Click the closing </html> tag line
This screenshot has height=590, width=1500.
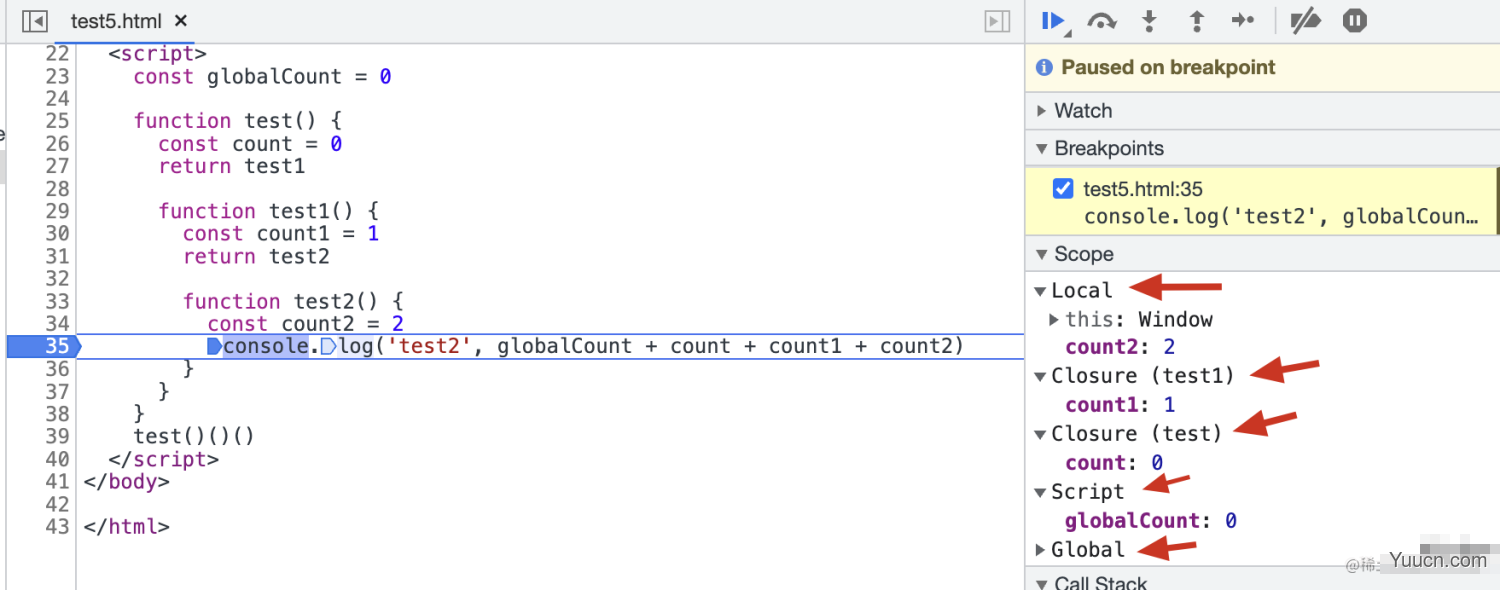tap(127, 527)
